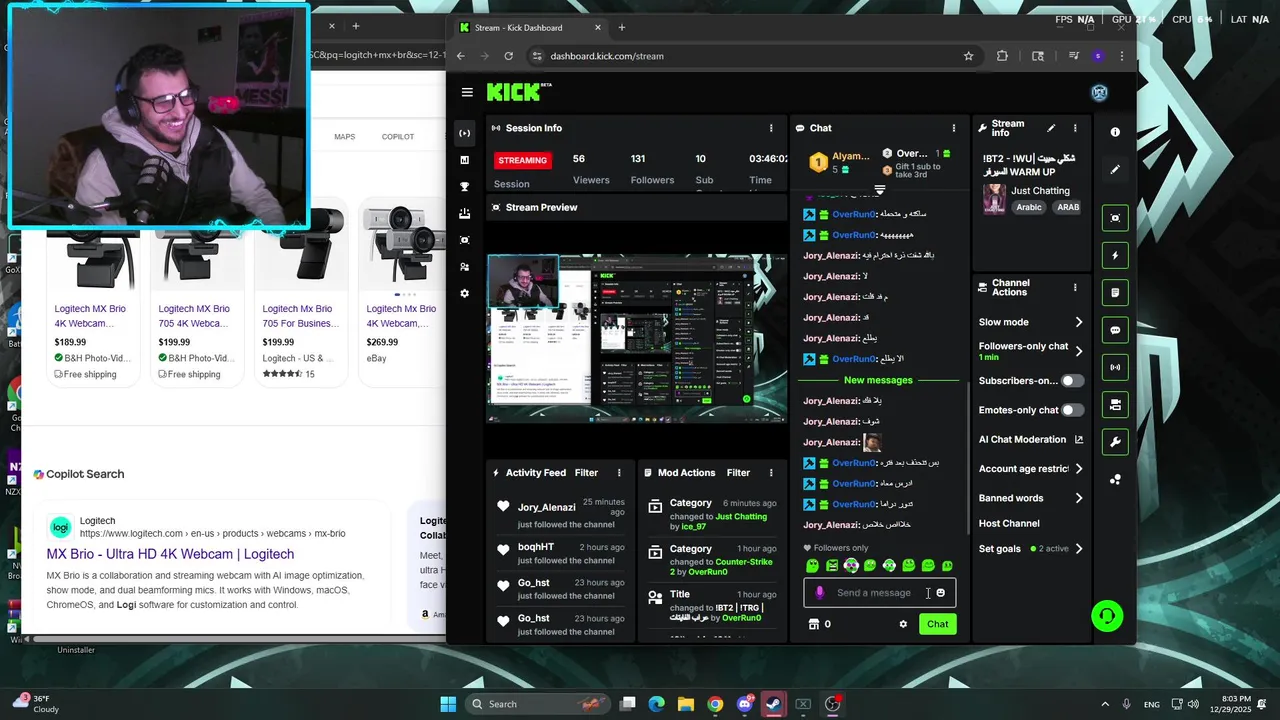This screenshot has width=1280, height=720.
Task: Click the ARAB tag in Stream info
Action: coord(1068,207)
